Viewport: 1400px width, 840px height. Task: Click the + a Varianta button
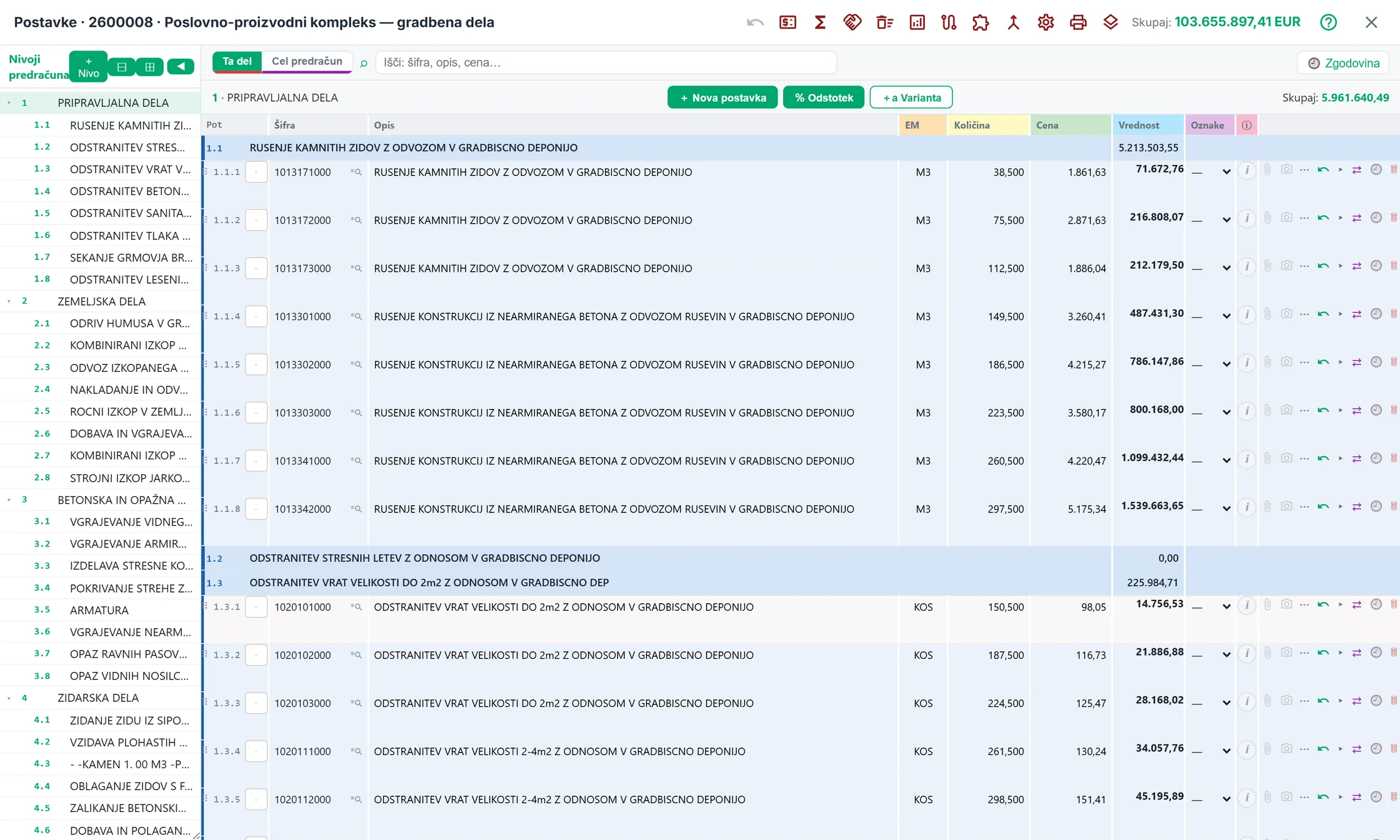911,97
